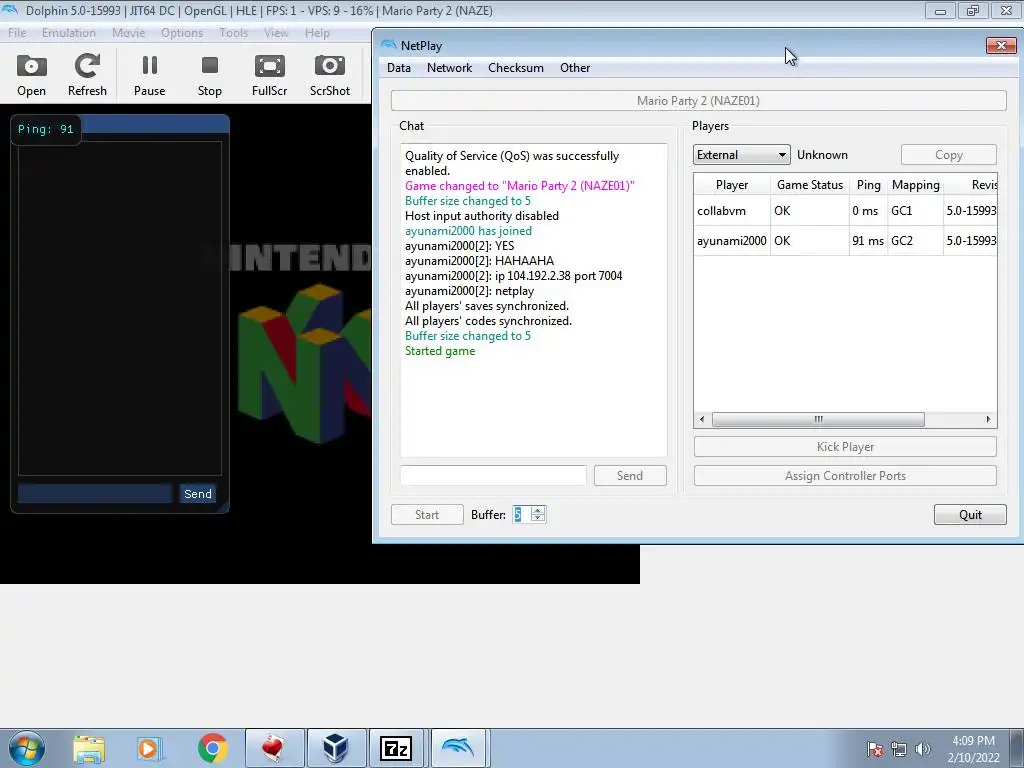Click the network tray icon
Screen dimensions: 1024x768
tap(899, 749)
